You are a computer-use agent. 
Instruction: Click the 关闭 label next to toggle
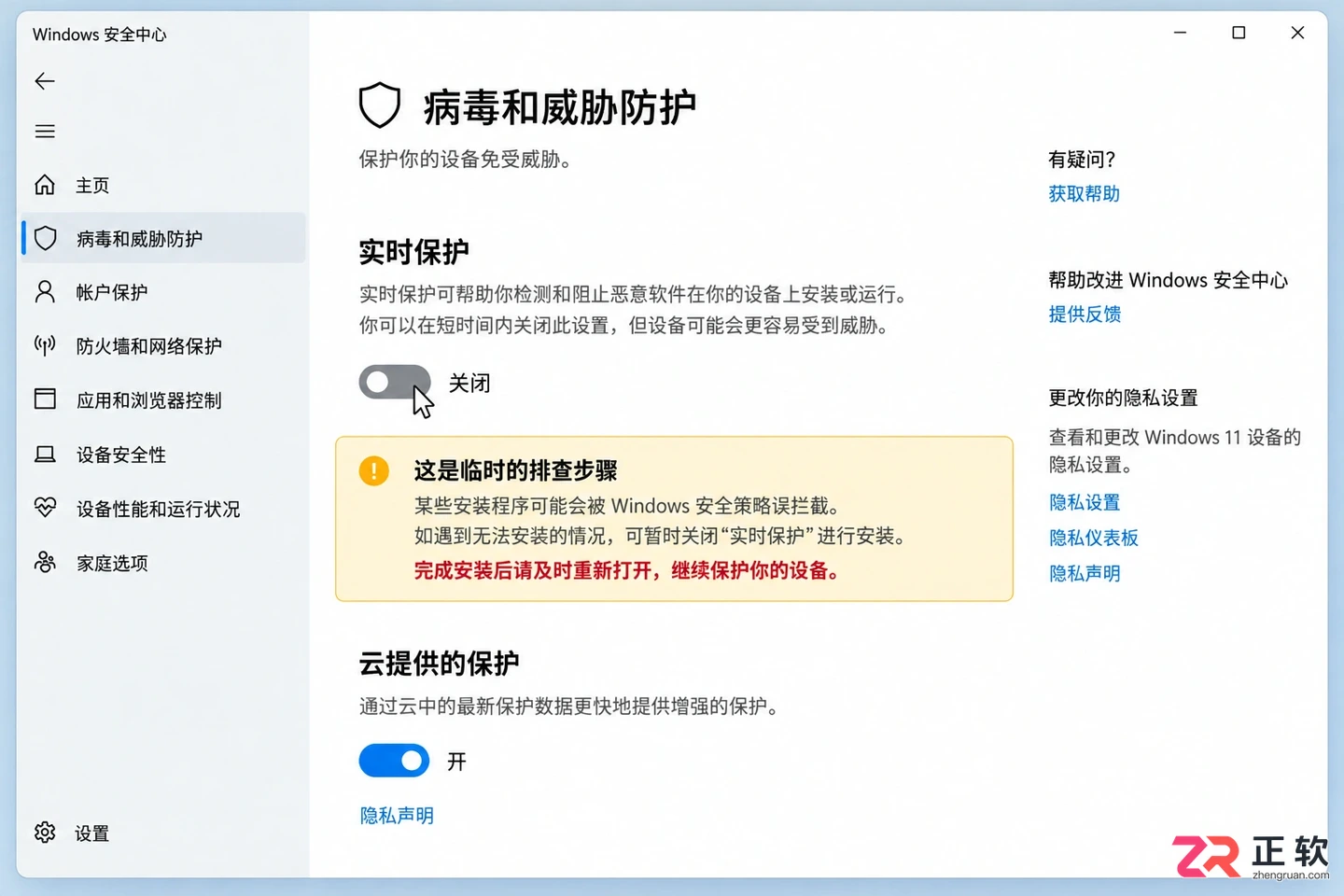(469, 383)
